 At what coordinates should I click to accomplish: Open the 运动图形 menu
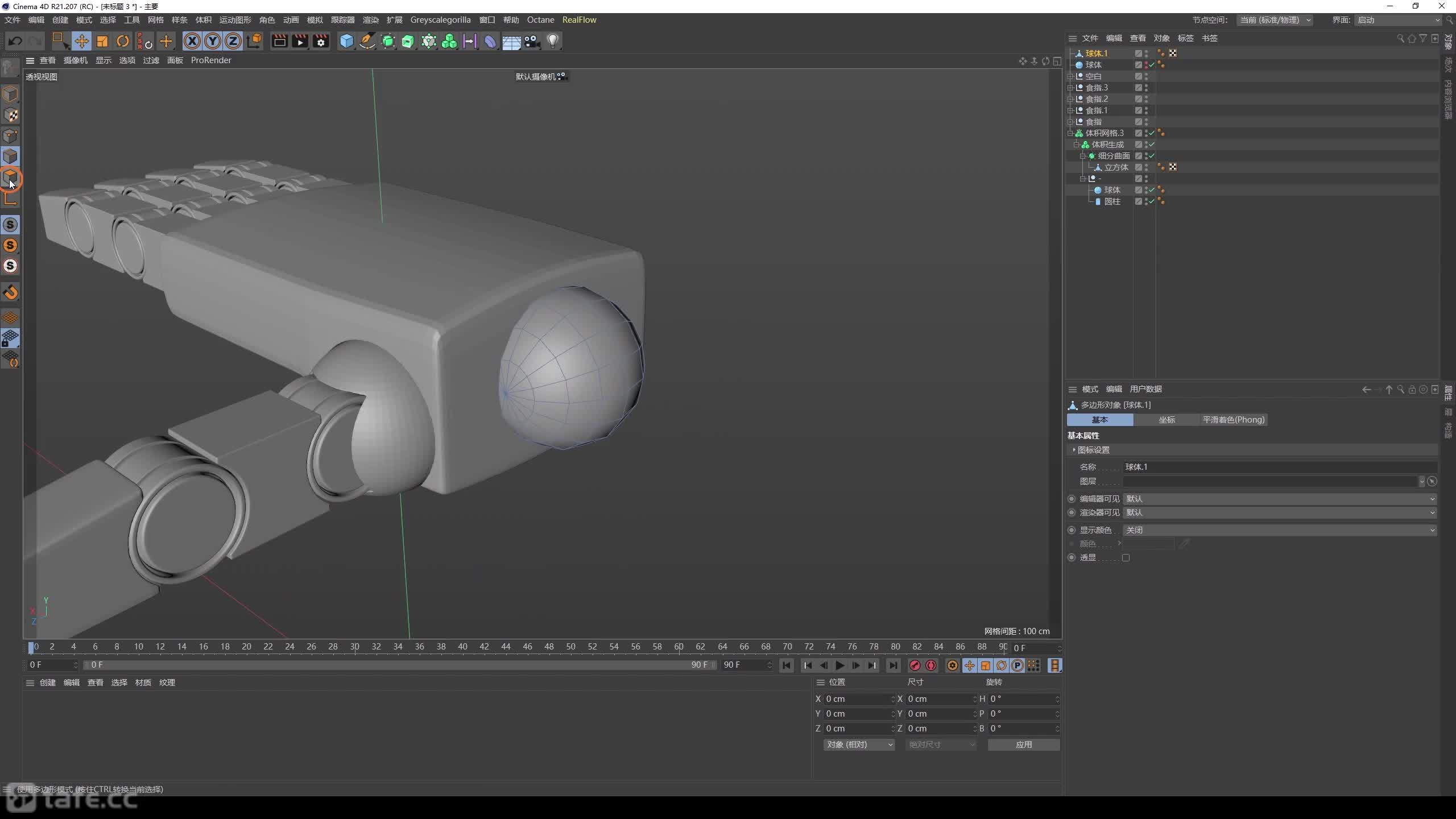click(235, 20)
